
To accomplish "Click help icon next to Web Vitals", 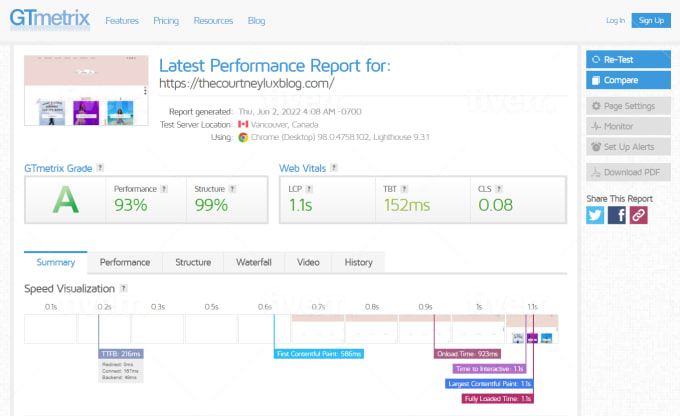I will coord(334,167).
